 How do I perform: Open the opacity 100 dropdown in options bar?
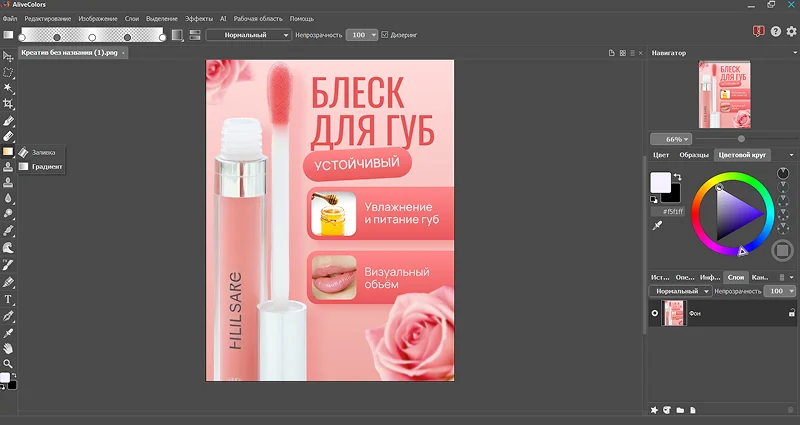[362, 35]
